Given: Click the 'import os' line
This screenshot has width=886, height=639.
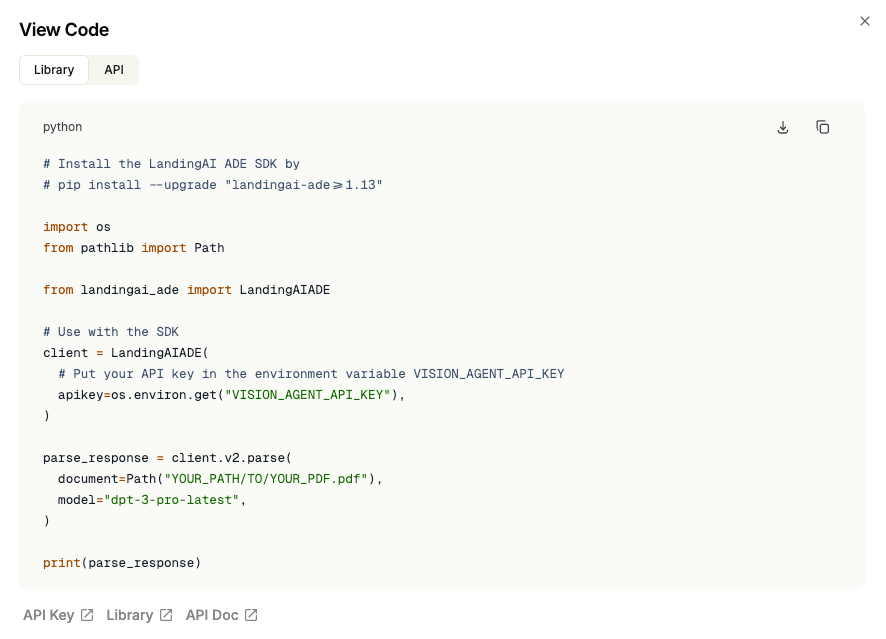Looking at the screenshot, I should [x=77, y=227].
